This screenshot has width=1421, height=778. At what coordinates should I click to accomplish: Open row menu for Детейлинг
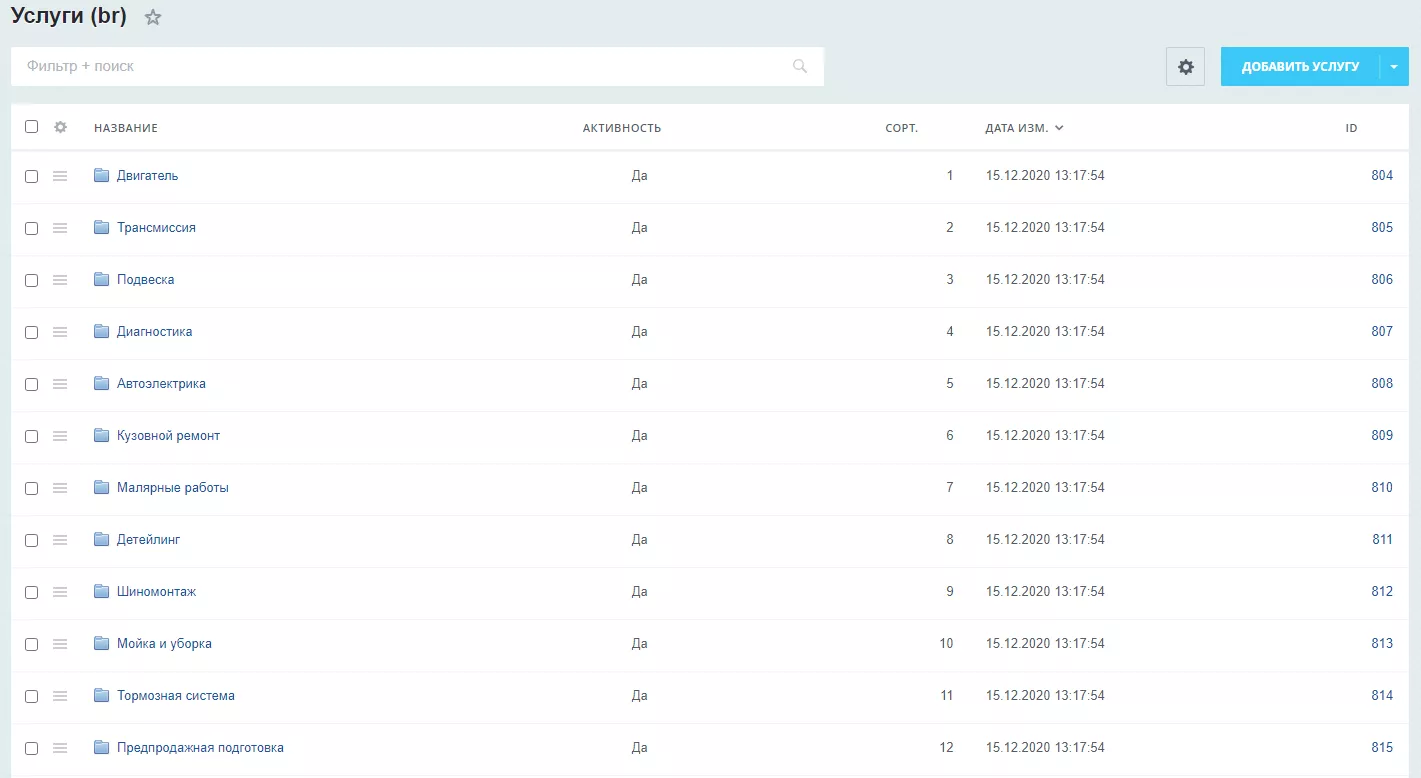click(x=60, y=540)
